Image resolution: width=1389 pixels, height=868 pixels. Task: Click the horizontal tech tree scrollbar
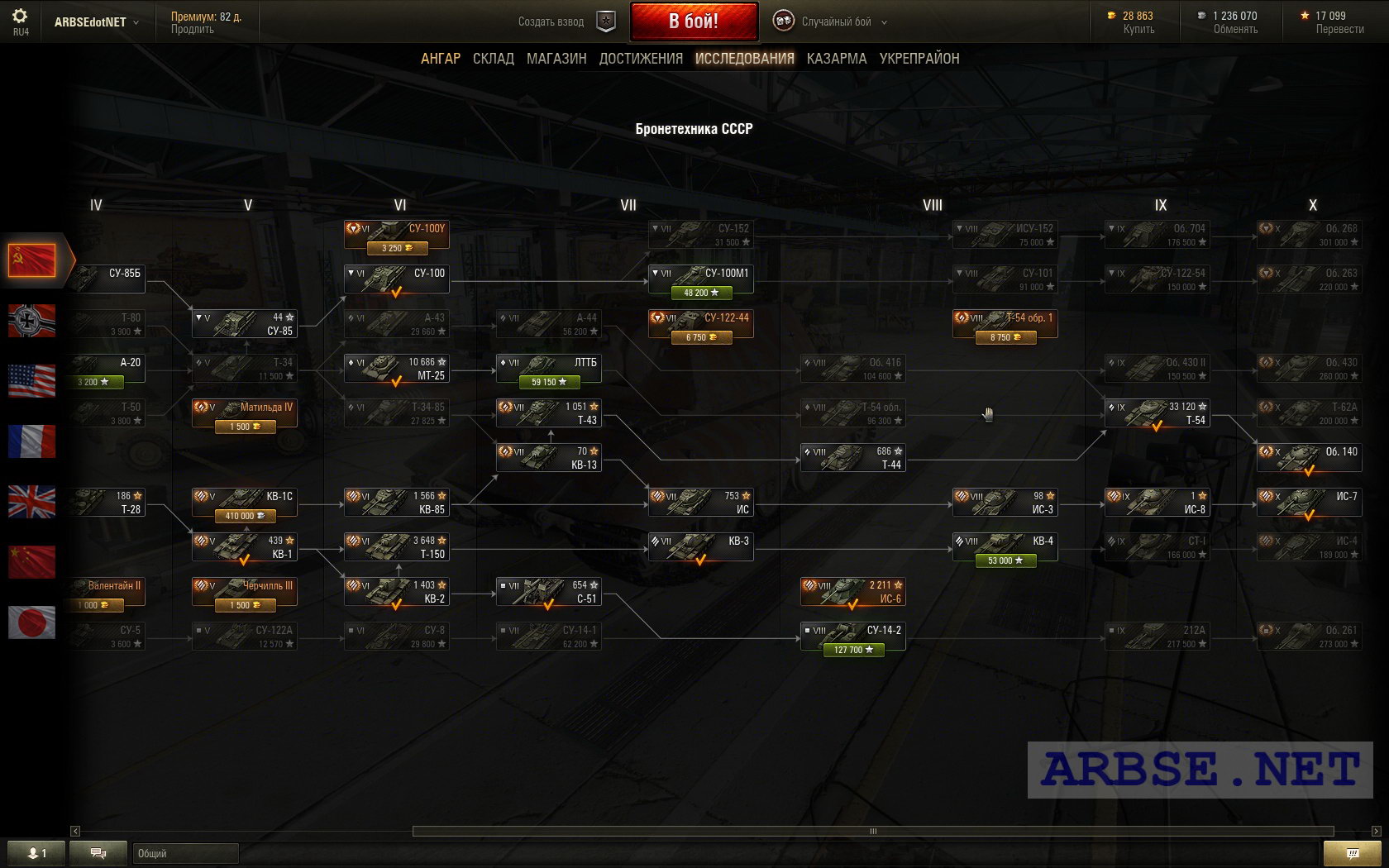(x=872, y=831)
